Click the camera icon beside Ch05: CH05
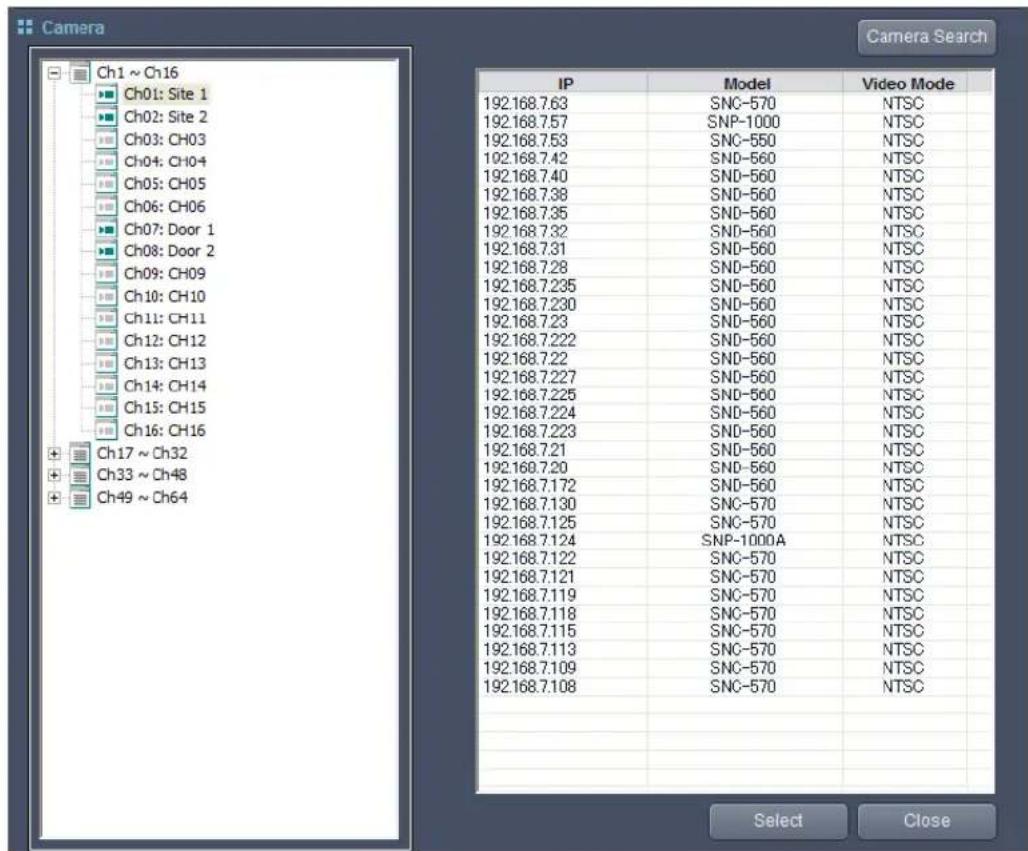This screenshot has width=1028, height=851. 106,184
